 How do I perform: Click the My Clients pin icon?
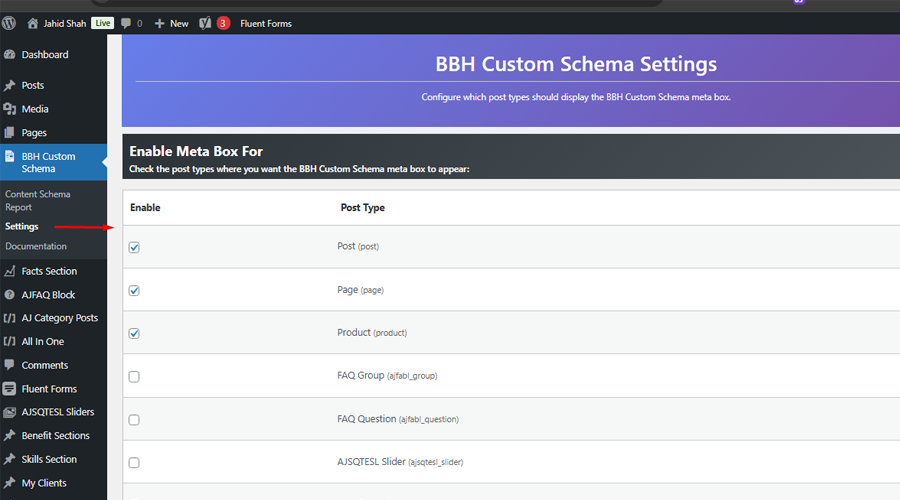pyautogui.click(x=10, y=483)
